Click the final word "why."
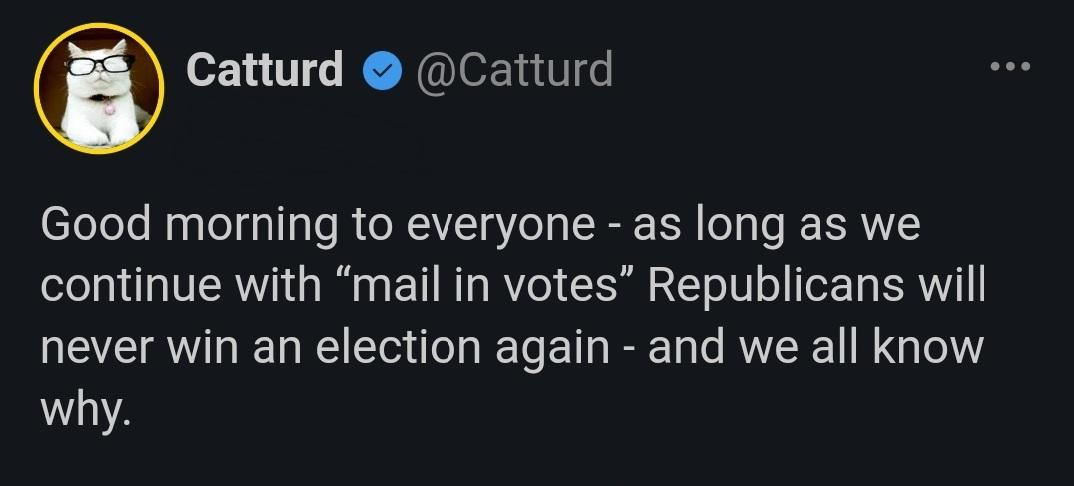Viewport: 1074px width, 486px height. (x=85, y=408)
